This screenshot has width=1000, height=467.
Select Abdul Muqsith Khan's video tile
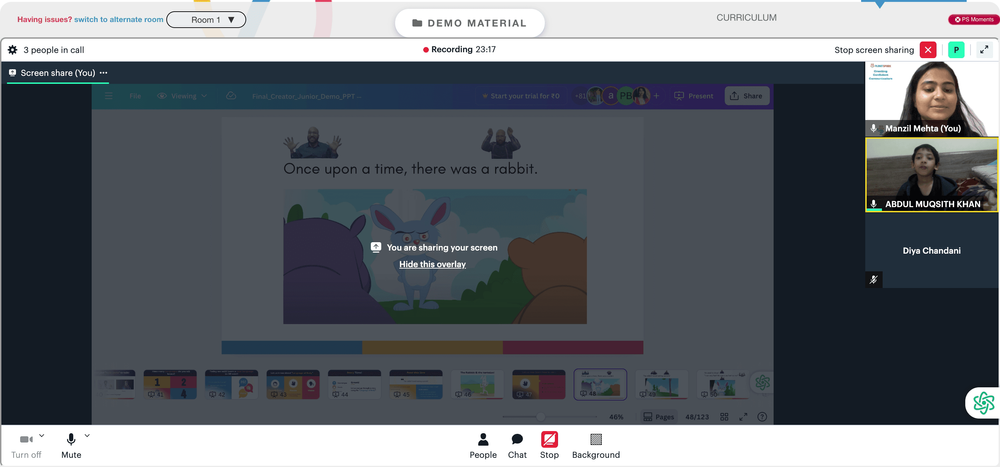932,175
